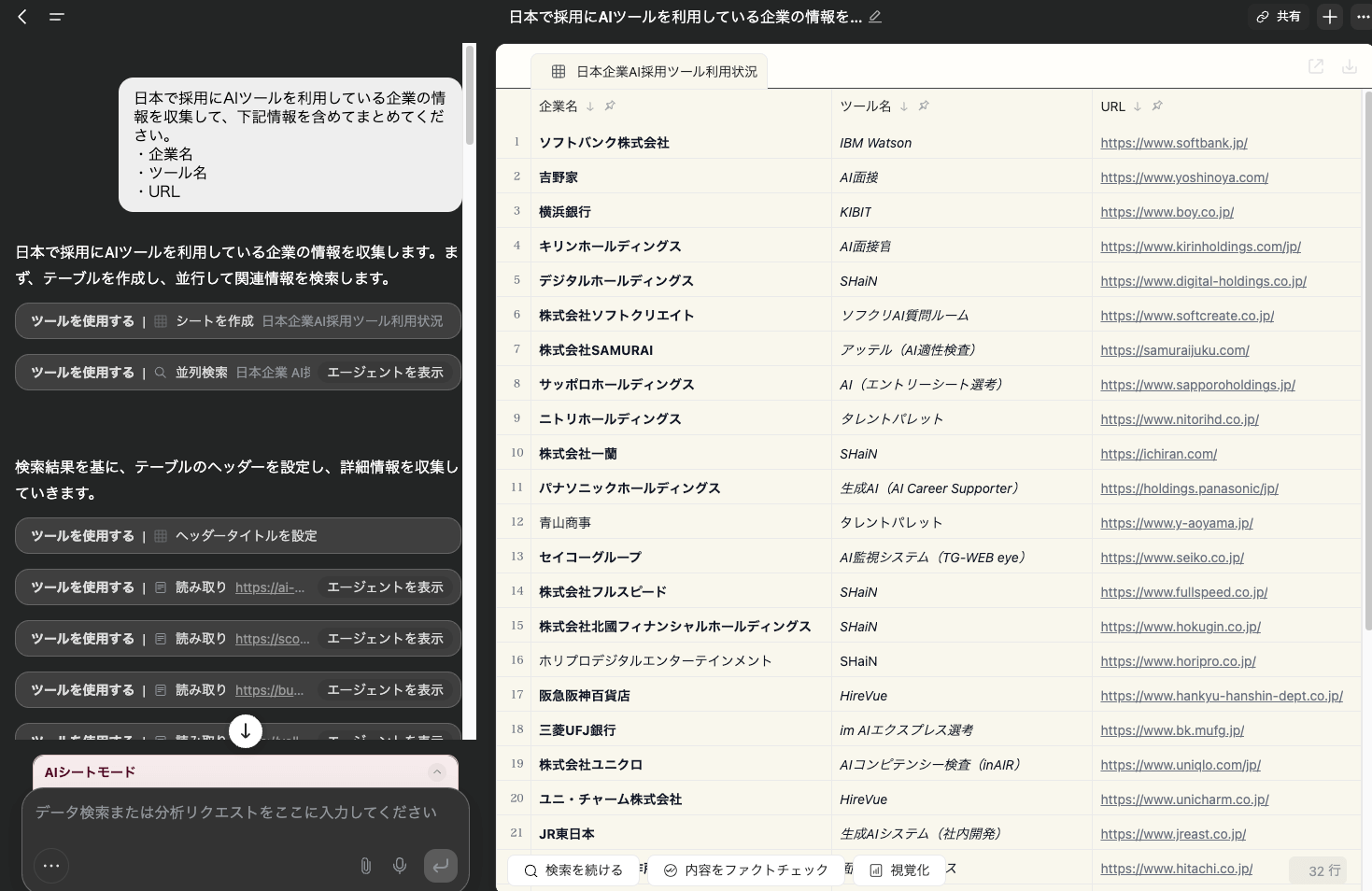1372x891 pixels.
Task: Pin the 企業名 column
Action: pos(610,106)
